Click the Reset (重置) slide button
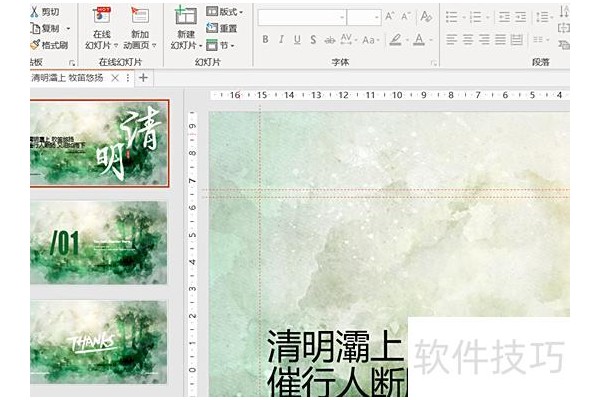 click(x=222, y=28)
